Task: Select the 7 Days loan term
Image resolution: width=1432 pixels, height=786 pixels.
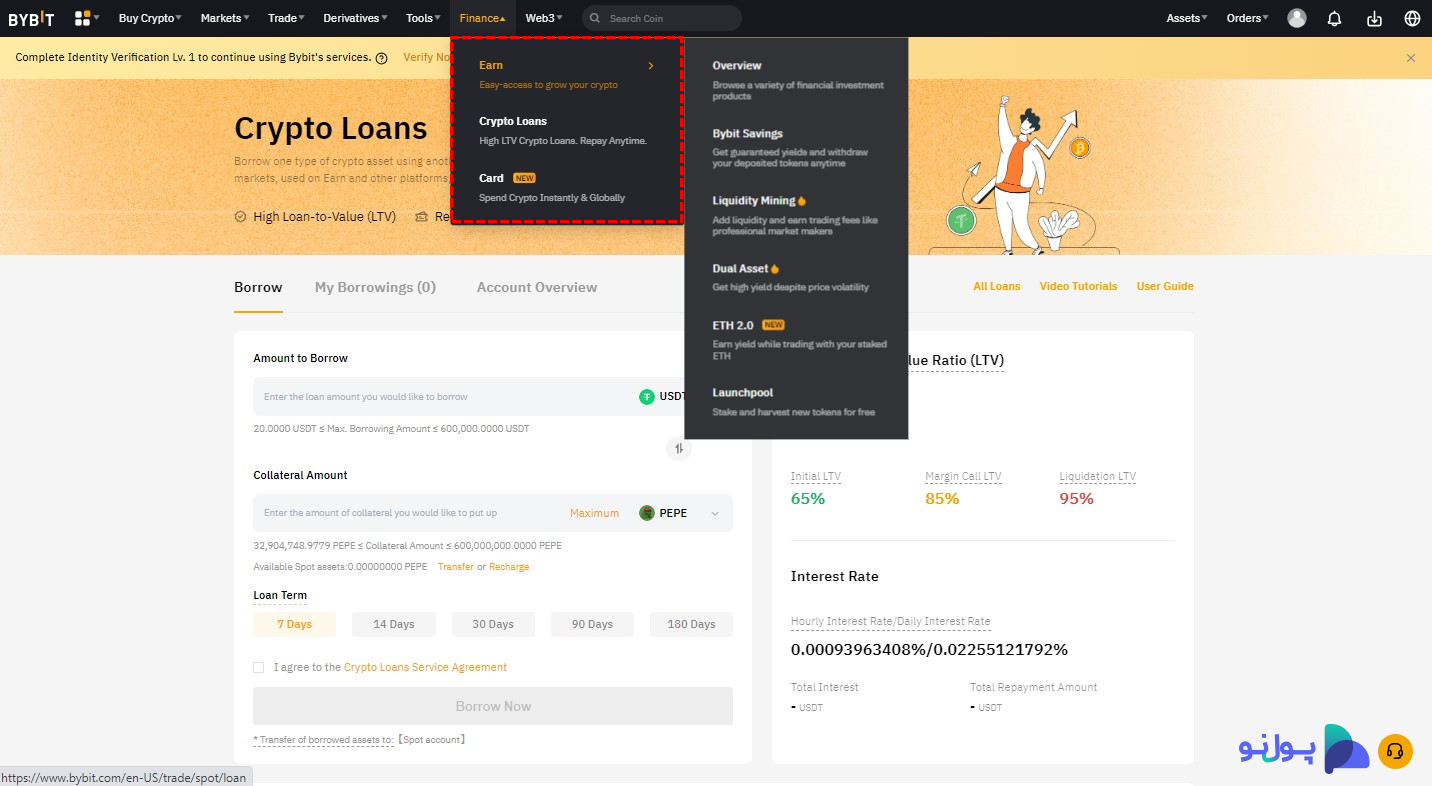Action: pyautogui.click(x=294, y=624)
